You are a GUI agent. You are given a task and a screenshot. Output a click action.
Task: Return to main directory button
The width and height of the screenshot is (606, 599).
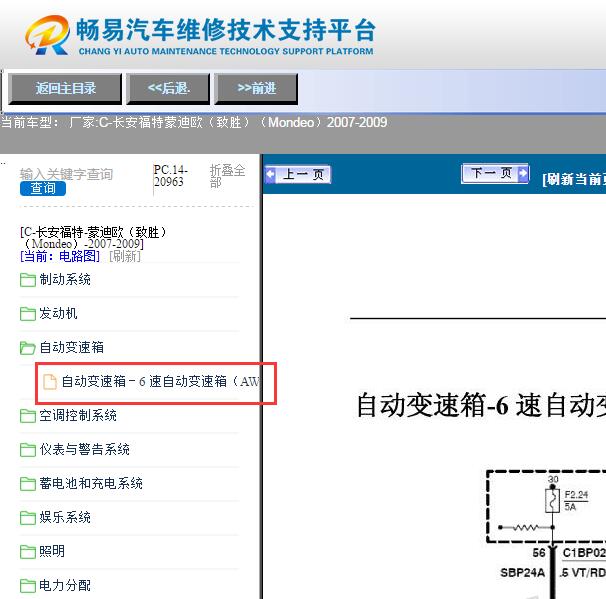tap(65, 88)
